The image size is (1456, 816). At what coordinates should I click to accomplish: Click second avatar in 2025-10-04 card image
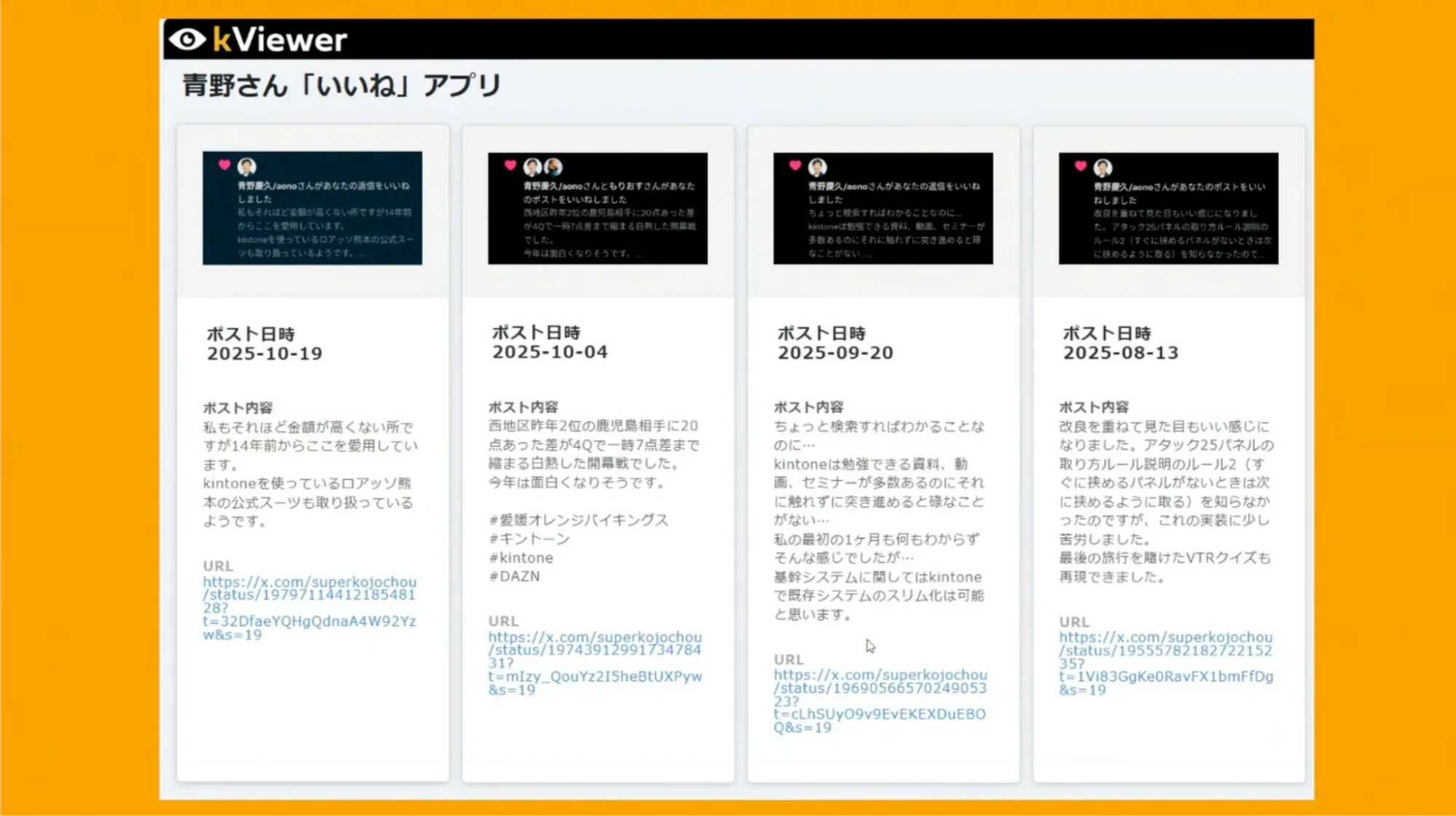pos(554,167)
